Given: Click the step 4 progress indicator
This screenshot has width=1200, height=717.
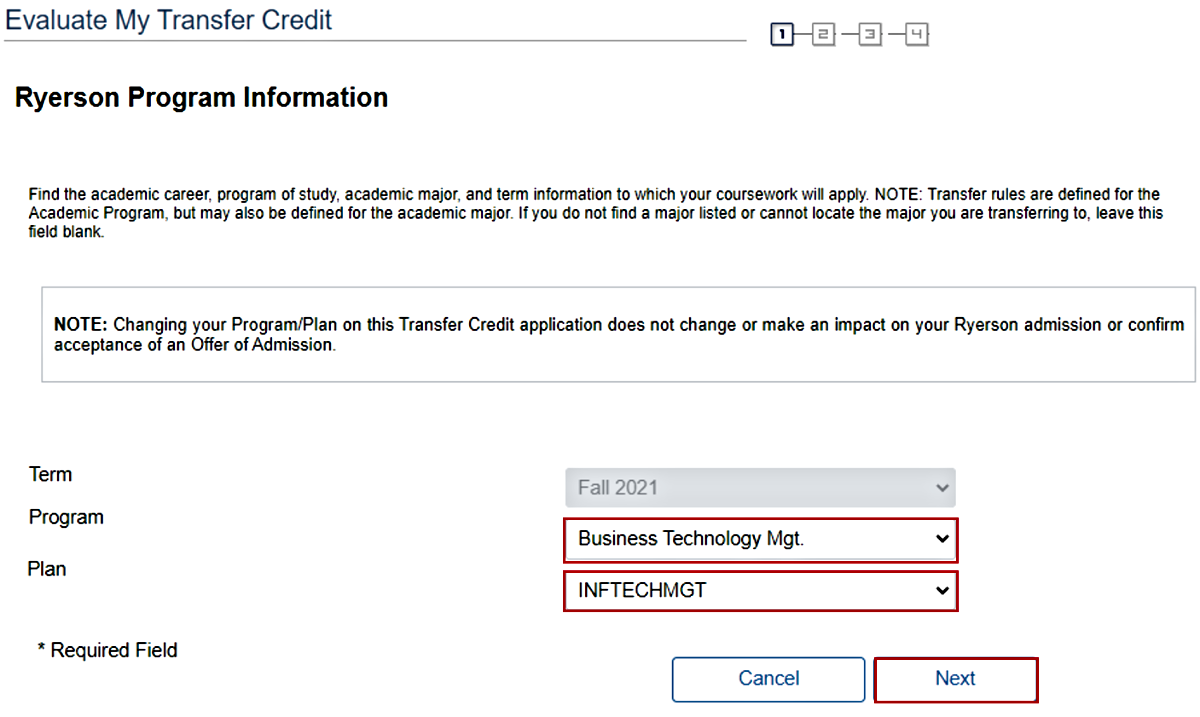Looking at the screenshot, I should [917, 36].
